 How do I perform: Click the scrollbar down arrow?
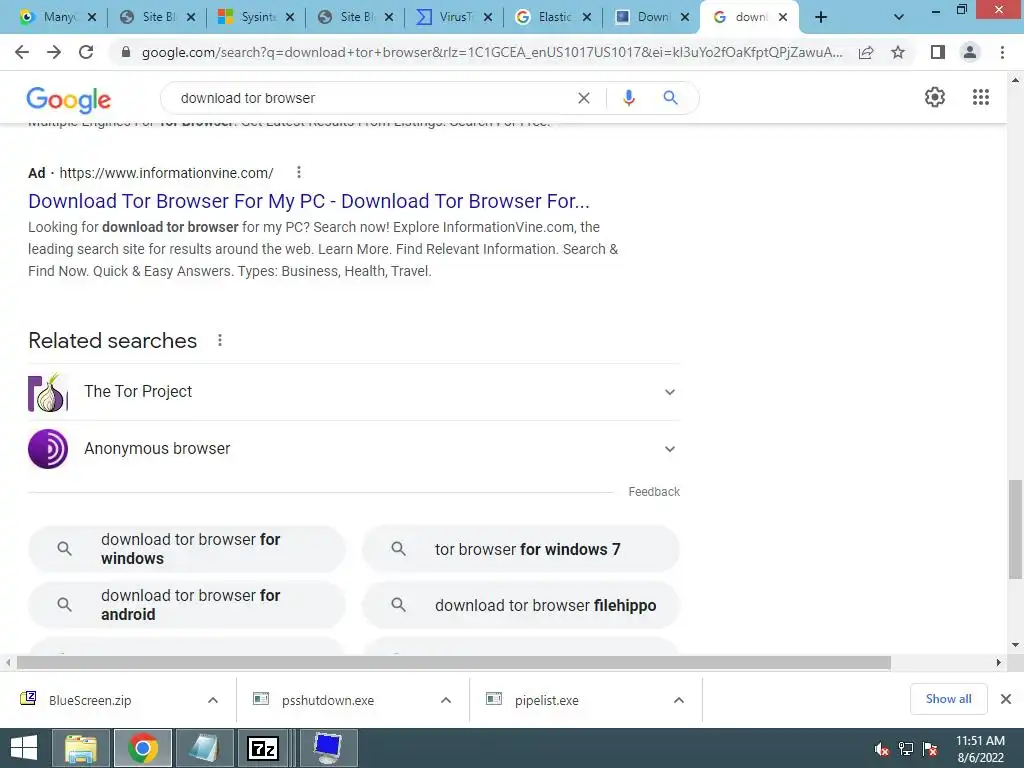pyautogui.click(x=1015, y=645)
